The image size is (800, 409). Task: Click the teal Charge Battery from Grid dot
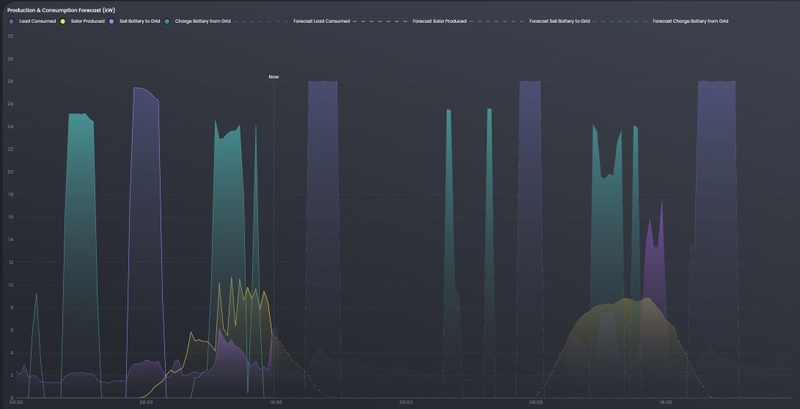167,21
